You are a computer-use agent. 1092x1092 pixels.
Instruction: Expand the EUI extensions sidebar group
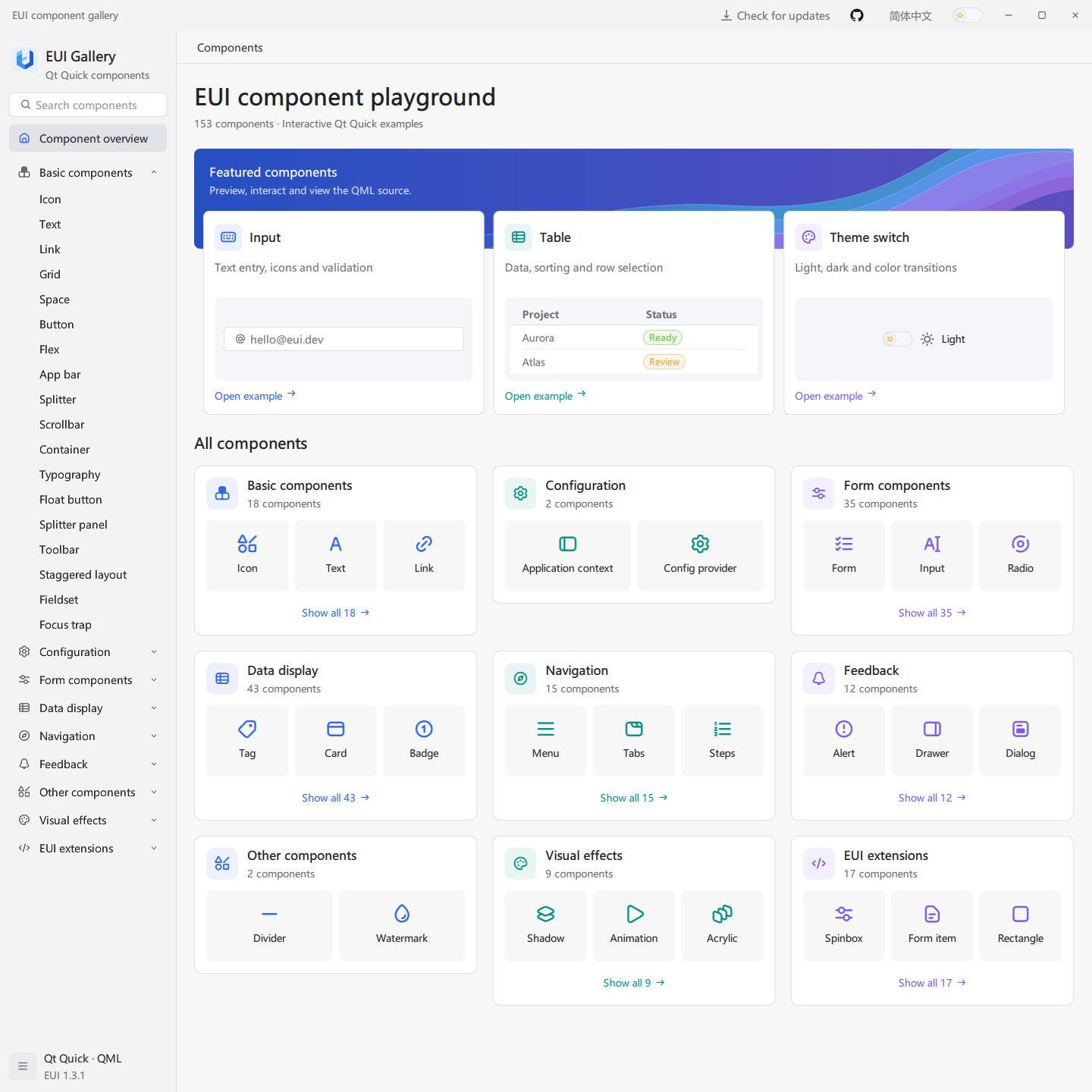tap(88, 849)
